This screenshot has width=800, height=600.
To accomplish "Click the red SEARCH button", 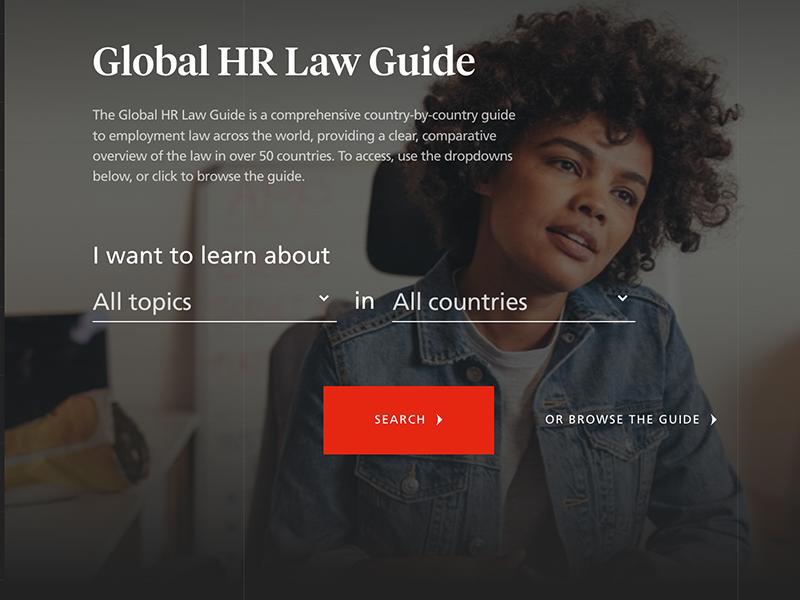I will tap(408, 420).
